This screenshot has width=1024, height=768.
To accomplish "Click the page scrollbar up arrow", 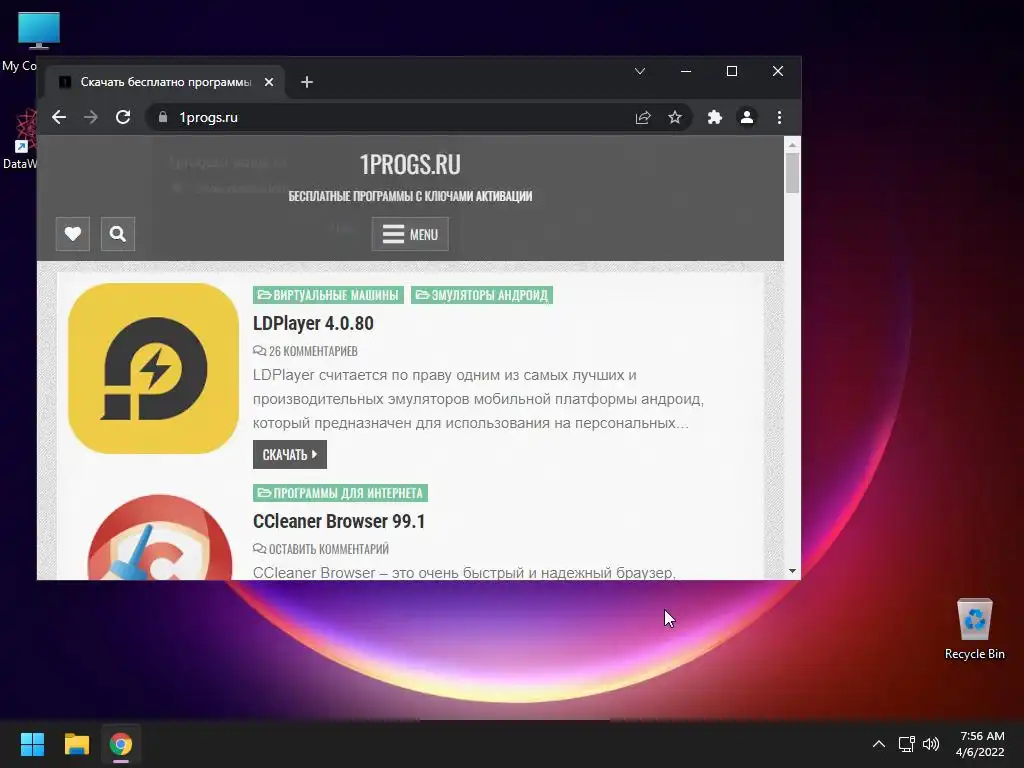I will click(792, 144).
